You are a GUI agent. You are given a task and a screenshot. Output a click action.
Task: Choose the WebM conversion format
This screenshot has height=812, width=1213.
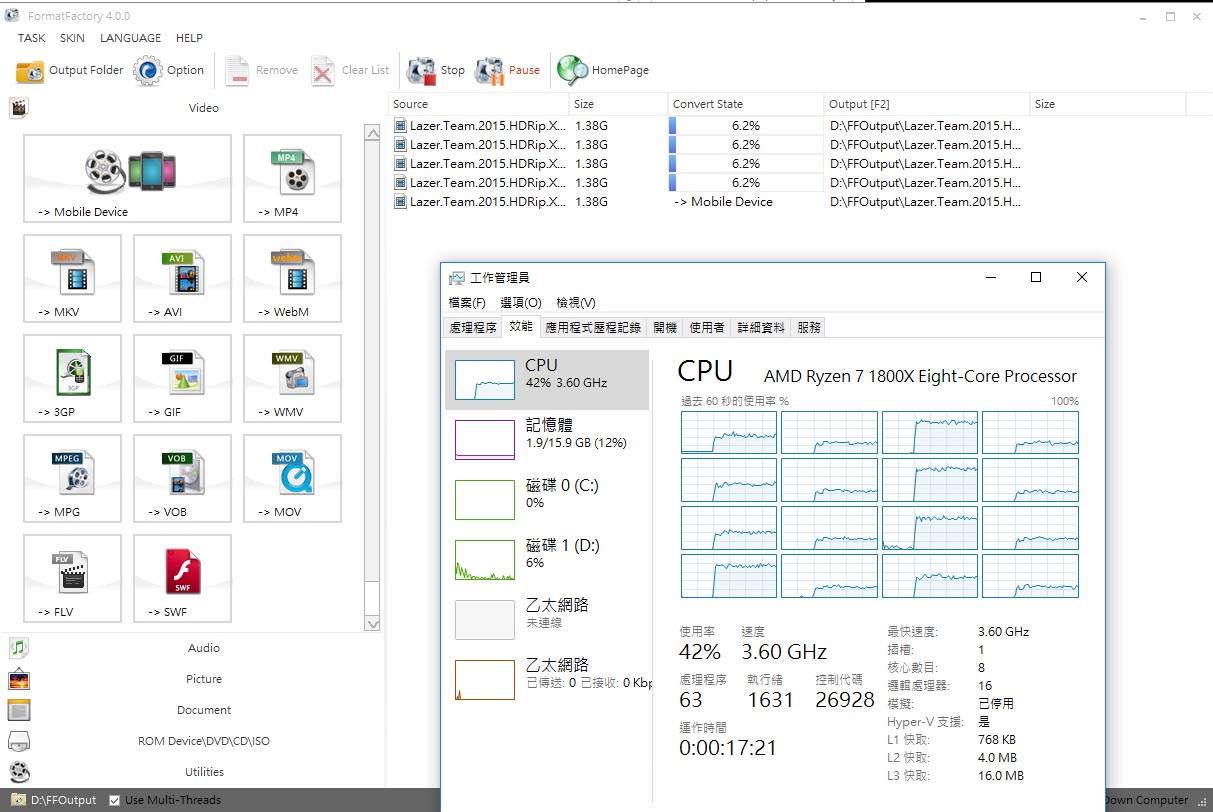292,279
